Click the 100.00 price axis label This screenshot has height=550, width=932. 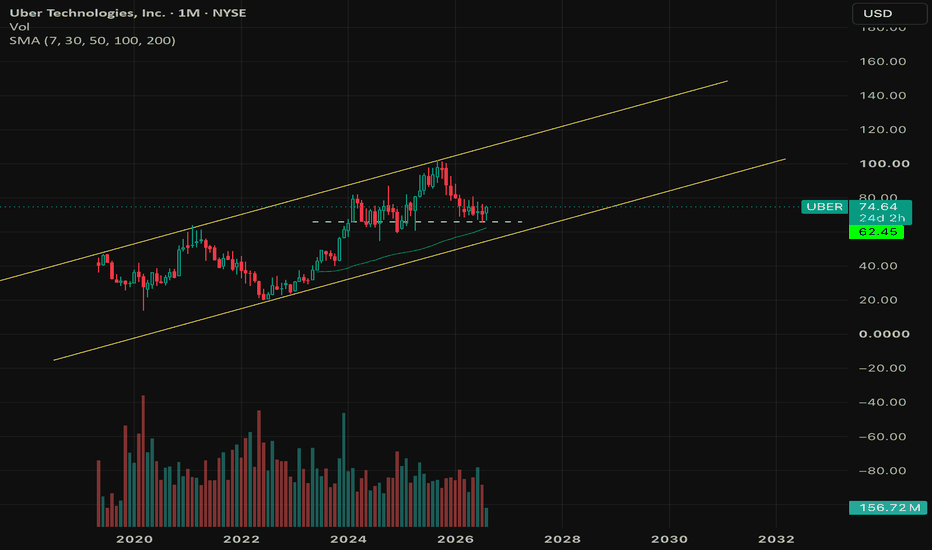click(x=884, y=164)
